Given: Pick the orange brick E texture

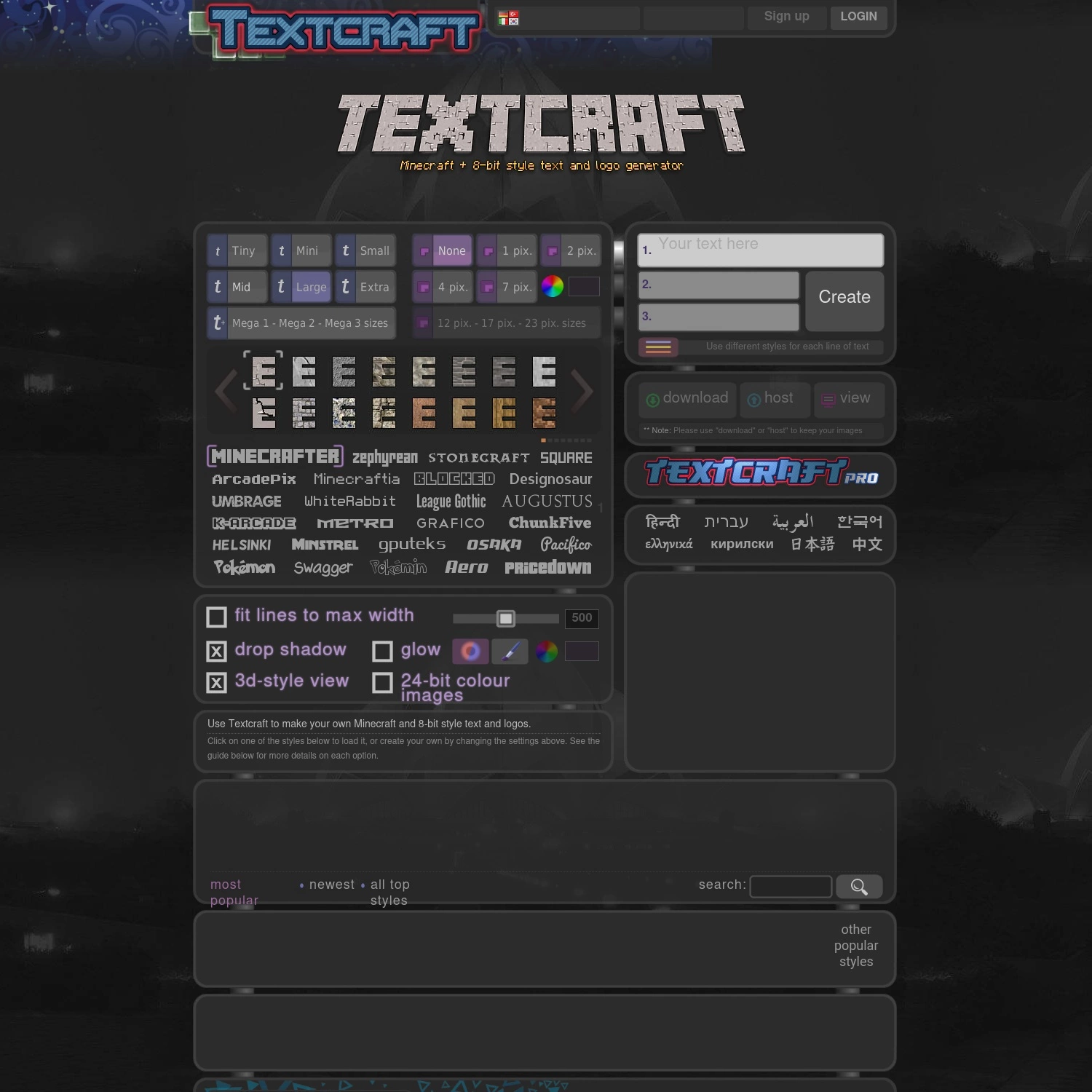Looking at the screenshot, I should (424, 413).
